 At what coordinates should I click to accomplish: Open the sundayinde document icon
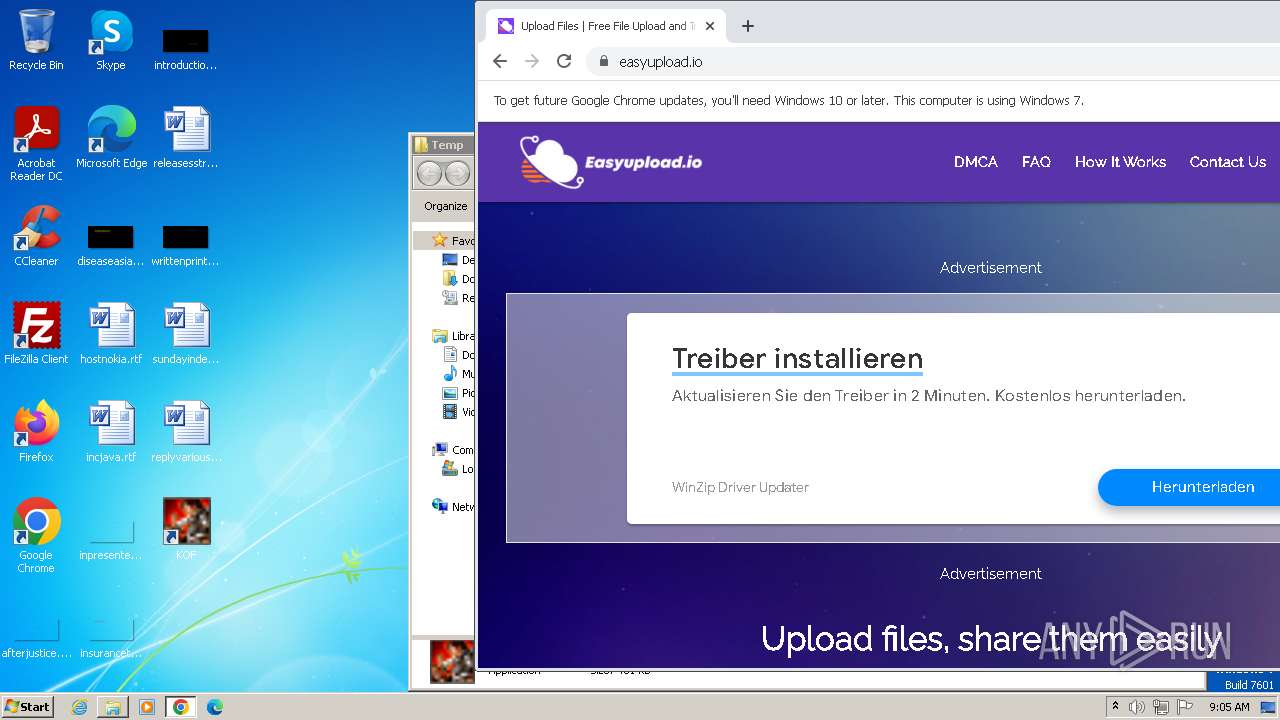click(186, 334)
